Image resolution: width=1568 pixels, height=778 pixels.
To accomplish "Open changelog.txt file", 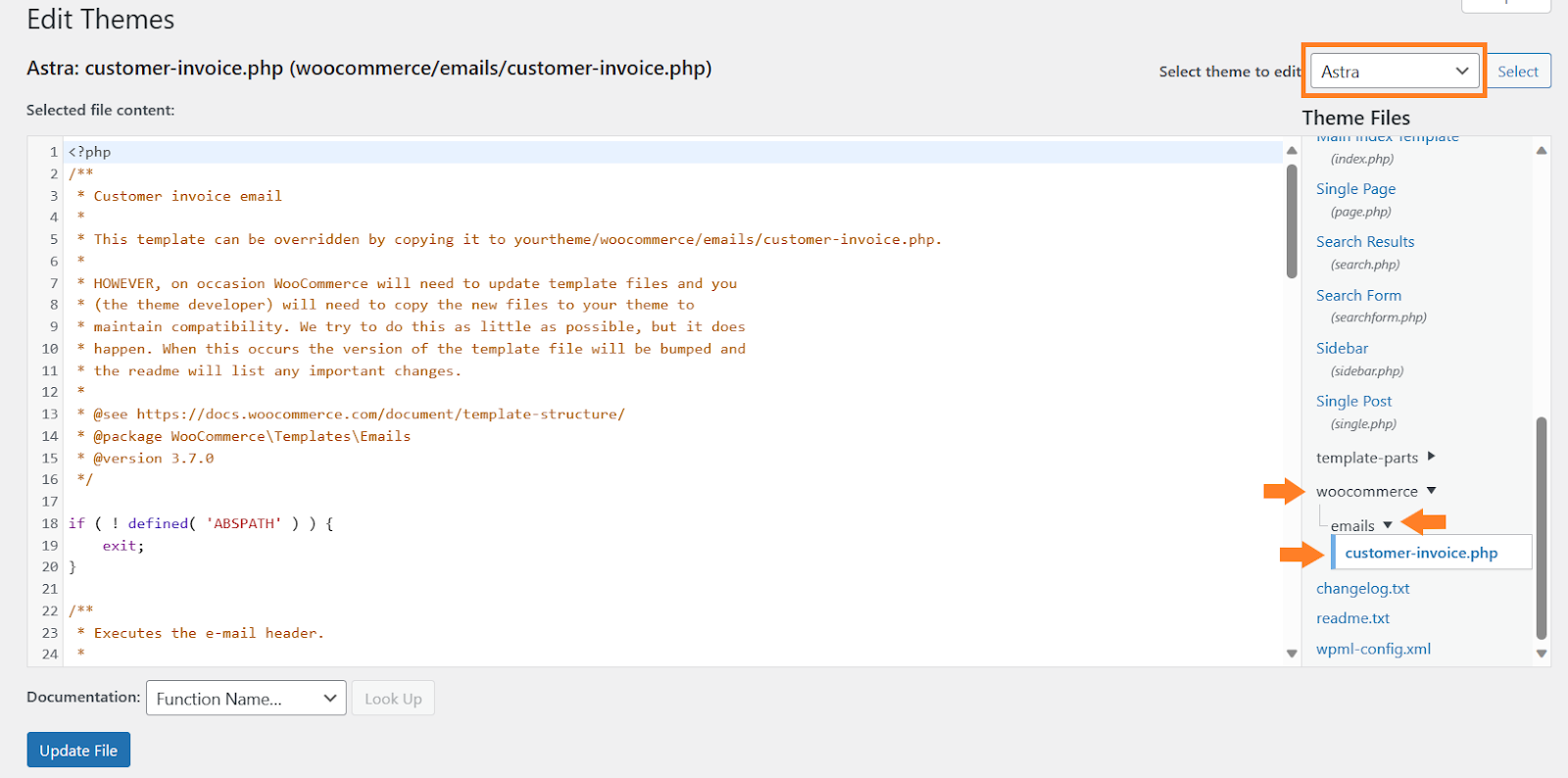I will tap(1362, 589).
